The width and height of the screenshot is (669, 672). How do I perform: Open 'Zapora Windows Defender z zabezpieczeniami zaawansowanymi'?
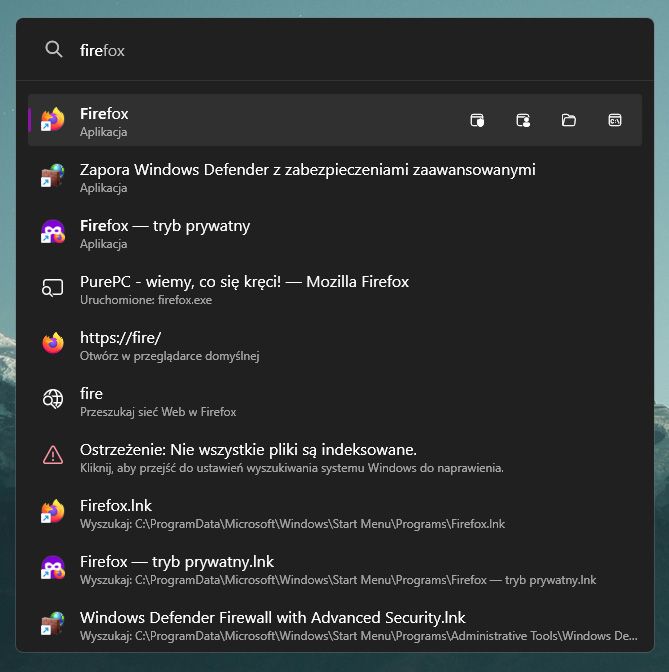pos(335,176)
